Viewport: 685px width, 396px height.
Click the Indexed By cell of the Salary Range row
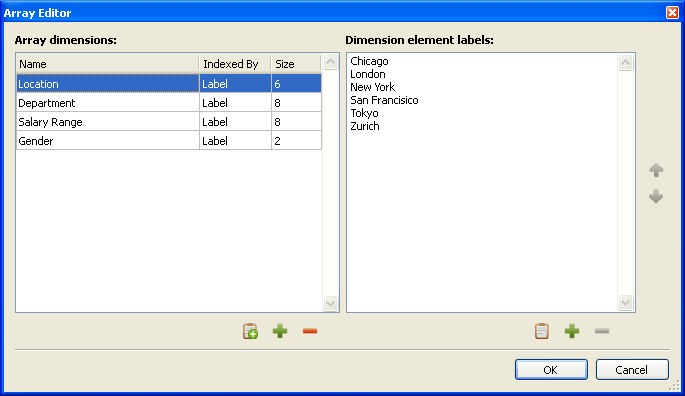(235, 122)
